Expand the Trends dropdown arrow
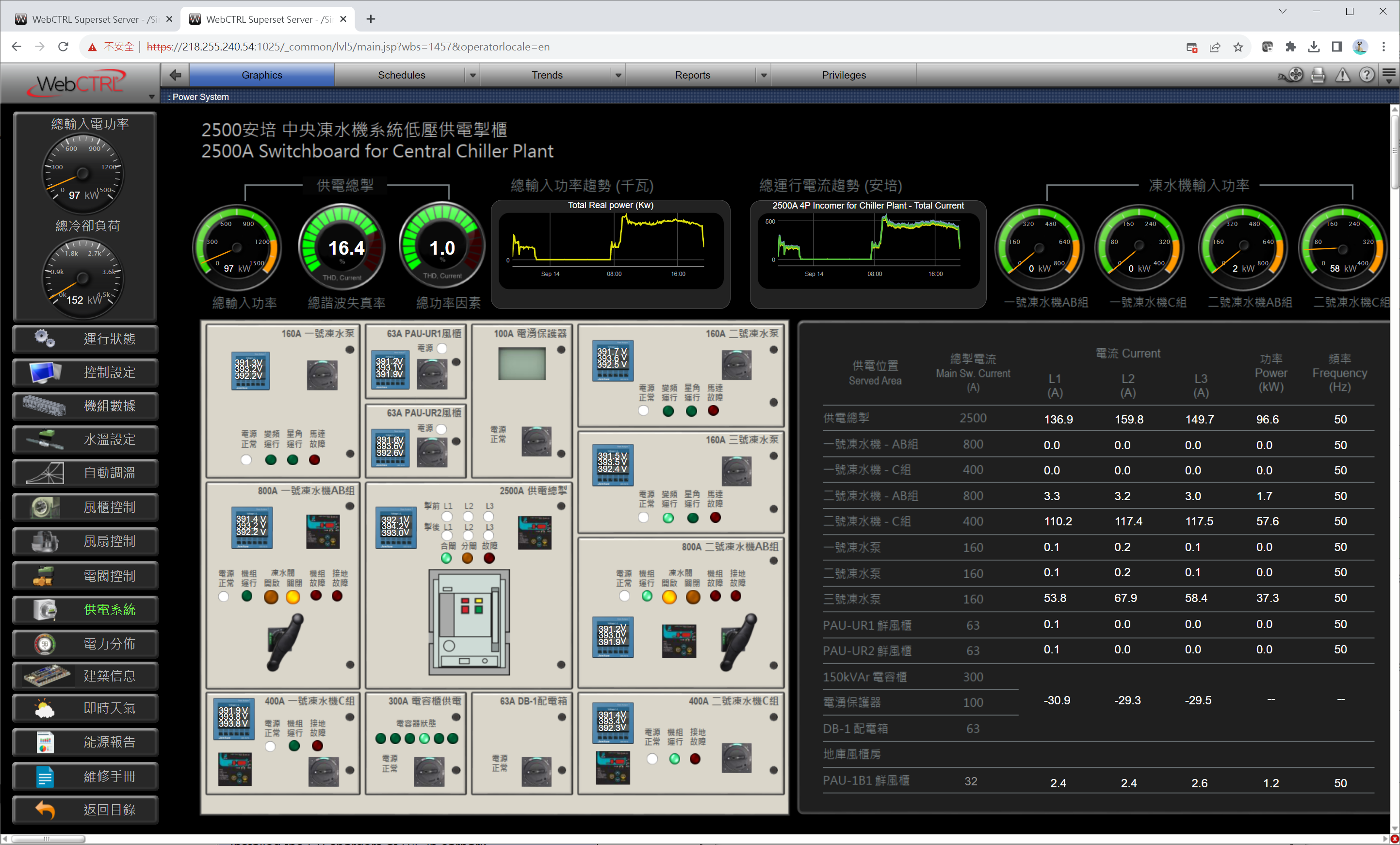The image size is (1400, 845). click(x=618, y=74)
